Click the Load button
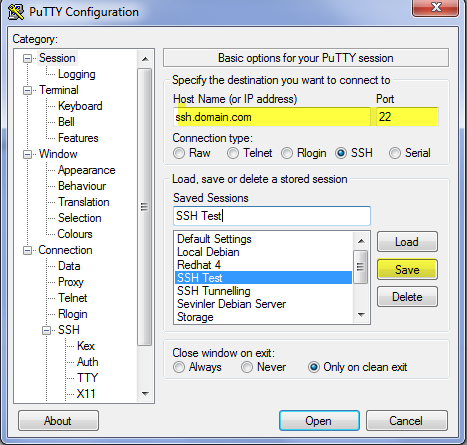The width and height of the screenshot is (467, 445). pos(407,242)
